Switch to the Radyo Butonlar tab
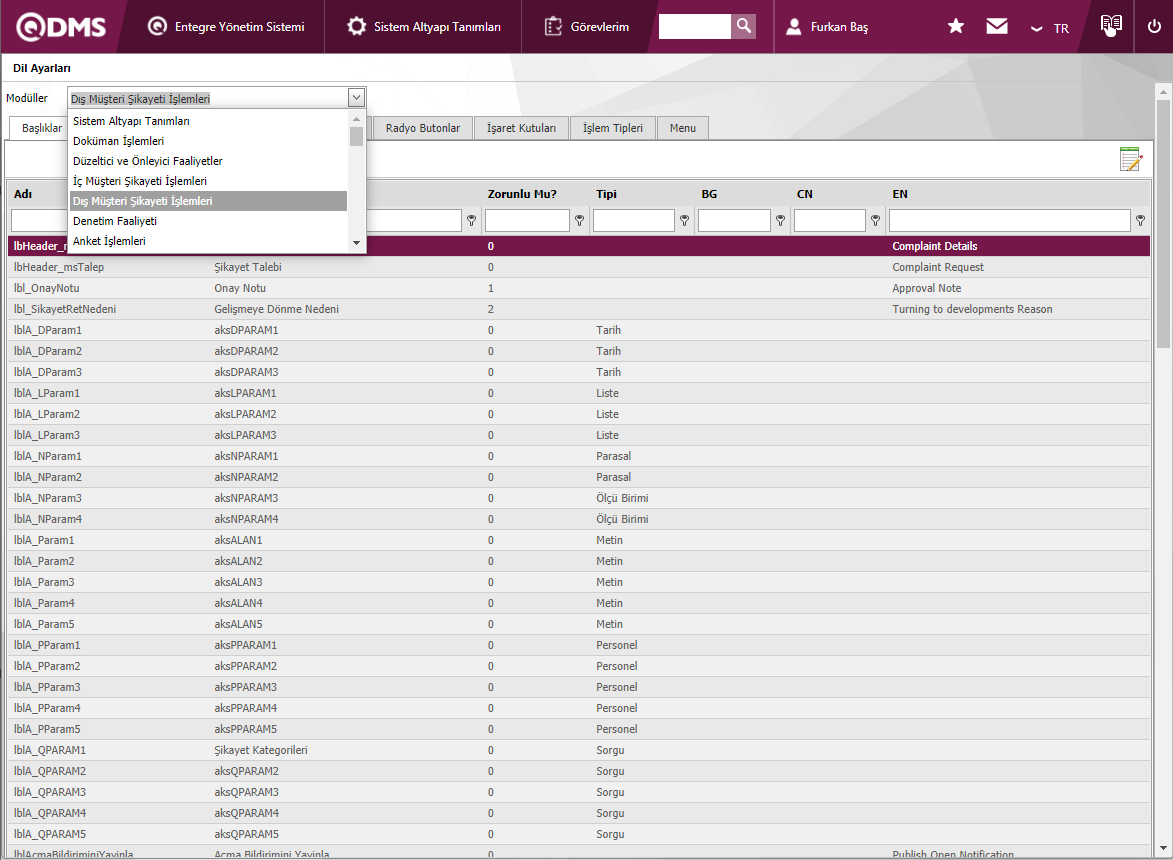1173x860 pixels. click(422, 128)
